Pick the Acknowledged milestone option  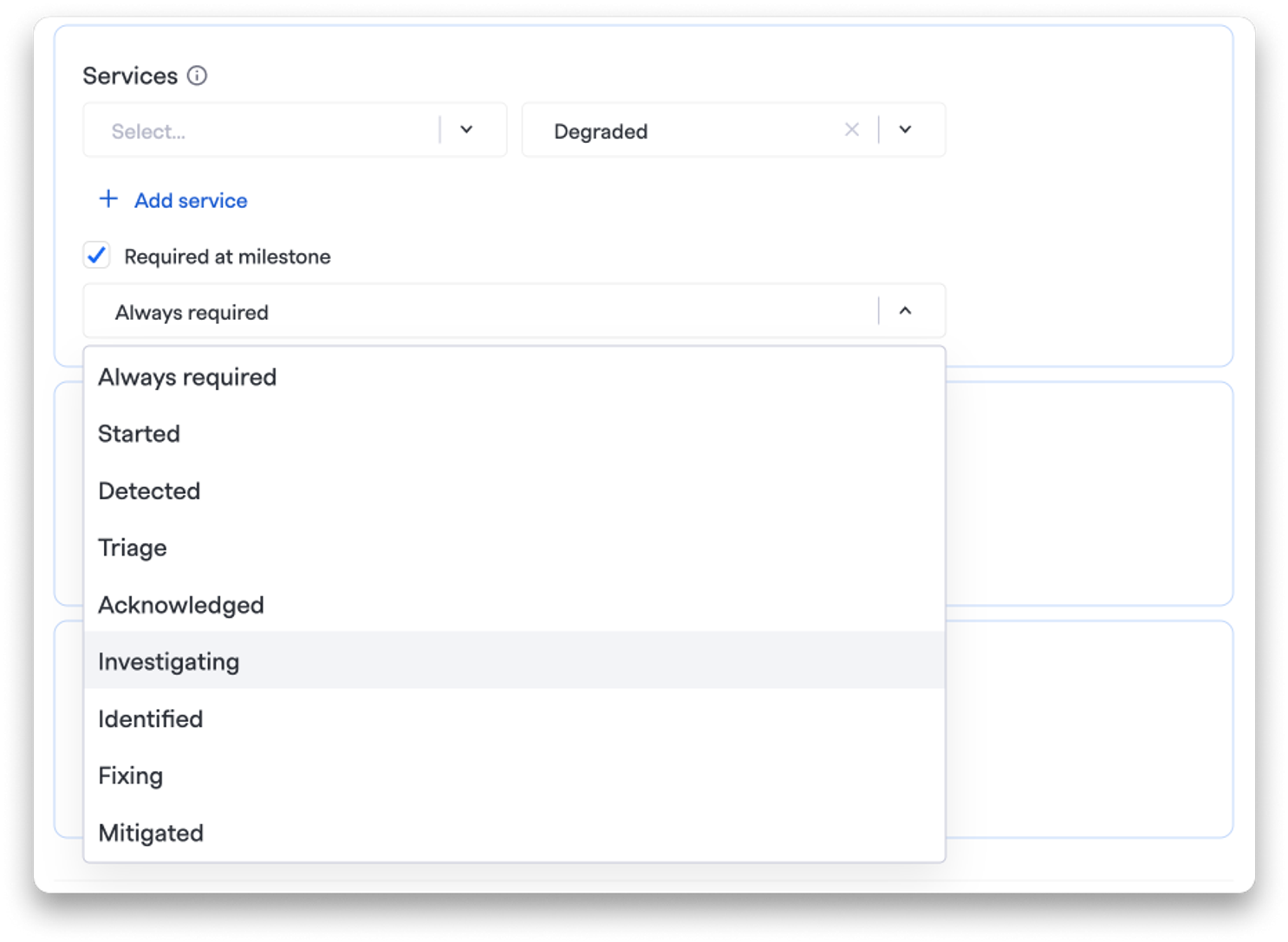514,605
